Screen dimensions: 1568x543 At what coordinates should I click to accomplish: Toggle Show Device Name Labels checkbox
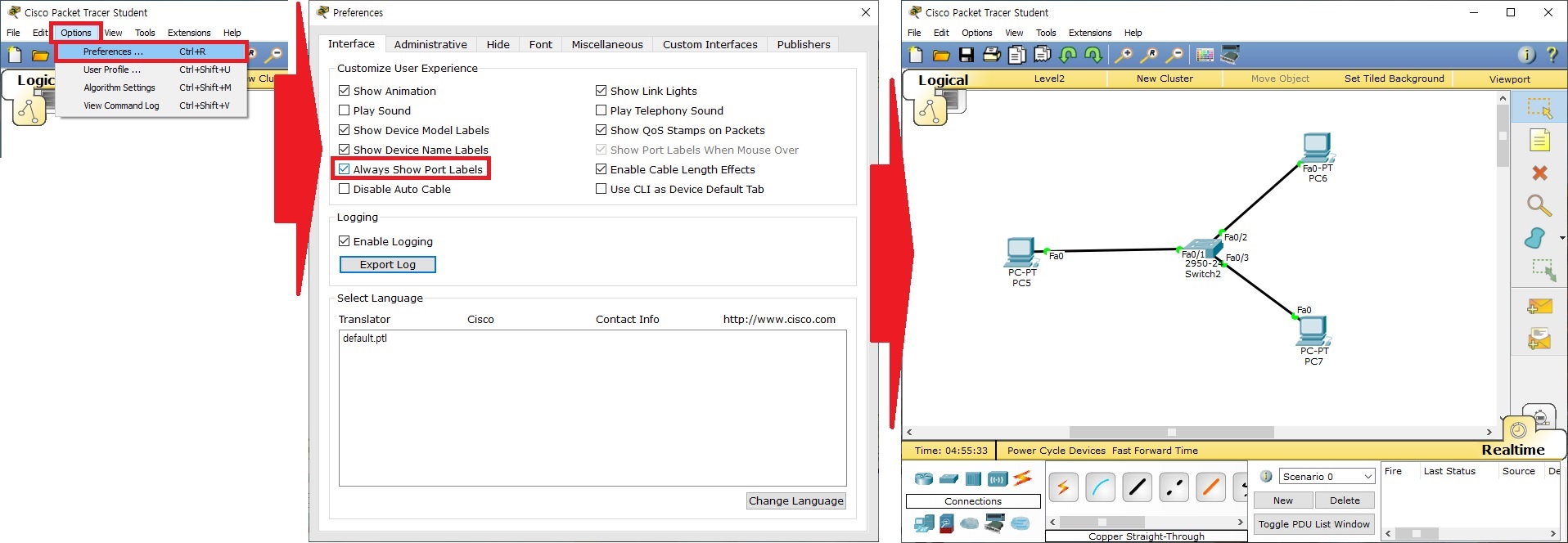(345, 150)
